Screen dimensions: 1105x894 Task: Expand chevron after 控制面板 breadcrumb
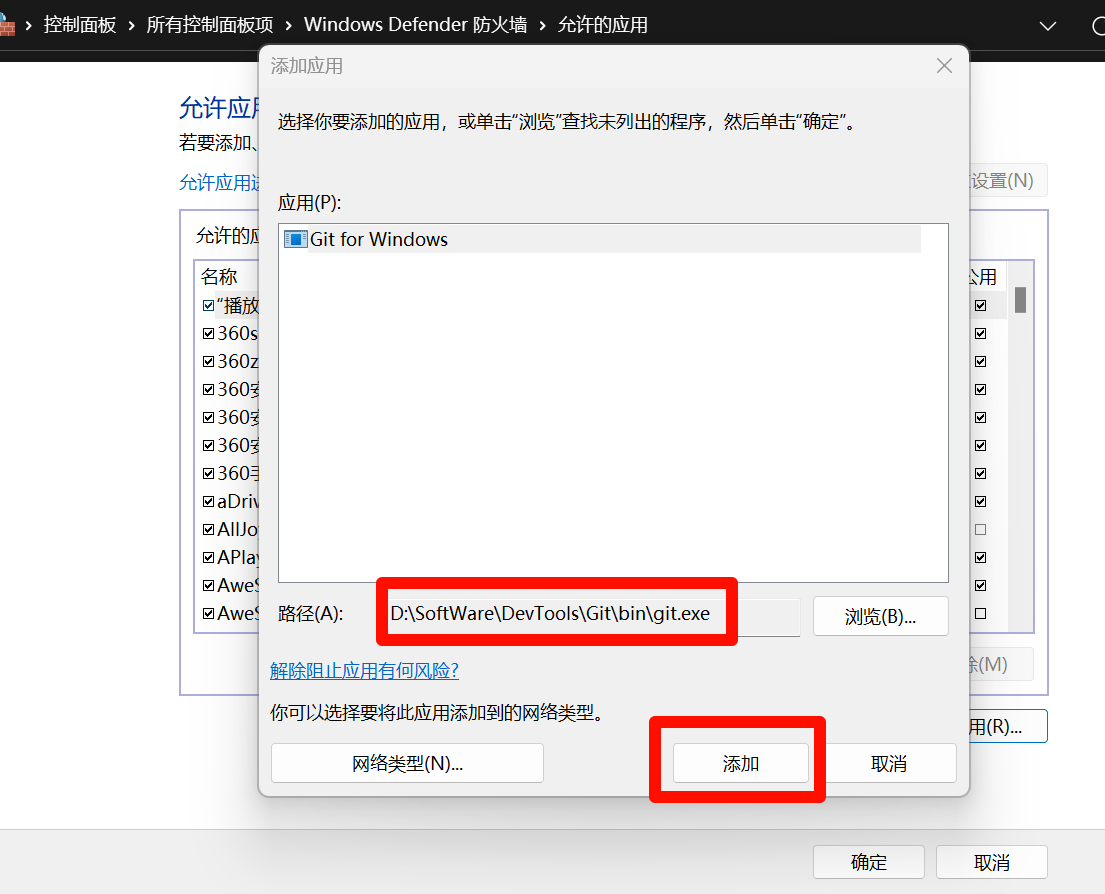click(x=131, y=26)
